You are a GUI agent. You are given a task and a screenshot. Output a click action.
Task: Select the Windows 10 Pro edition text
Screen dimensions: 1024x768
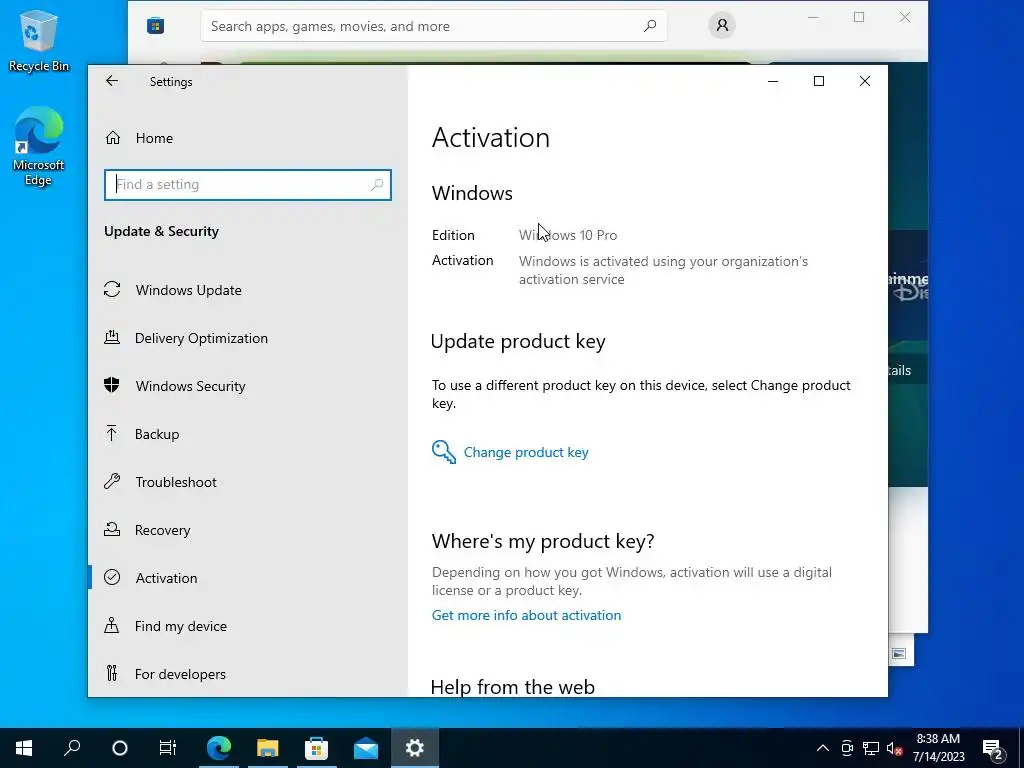tap(568, 235)
